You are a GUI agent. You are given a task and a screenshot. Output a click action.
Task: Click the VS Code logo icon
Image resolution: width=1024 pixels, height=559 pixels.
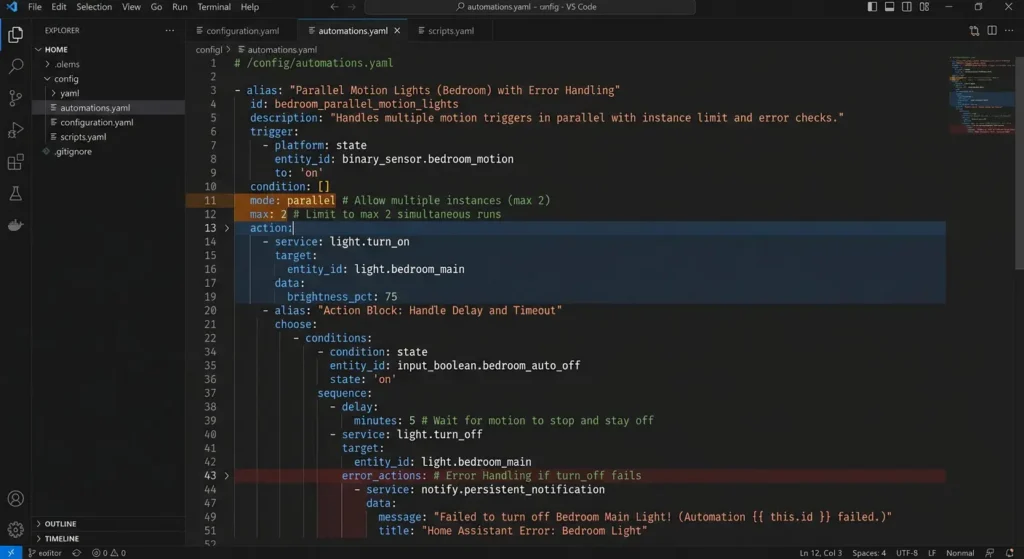pos(11,7)
